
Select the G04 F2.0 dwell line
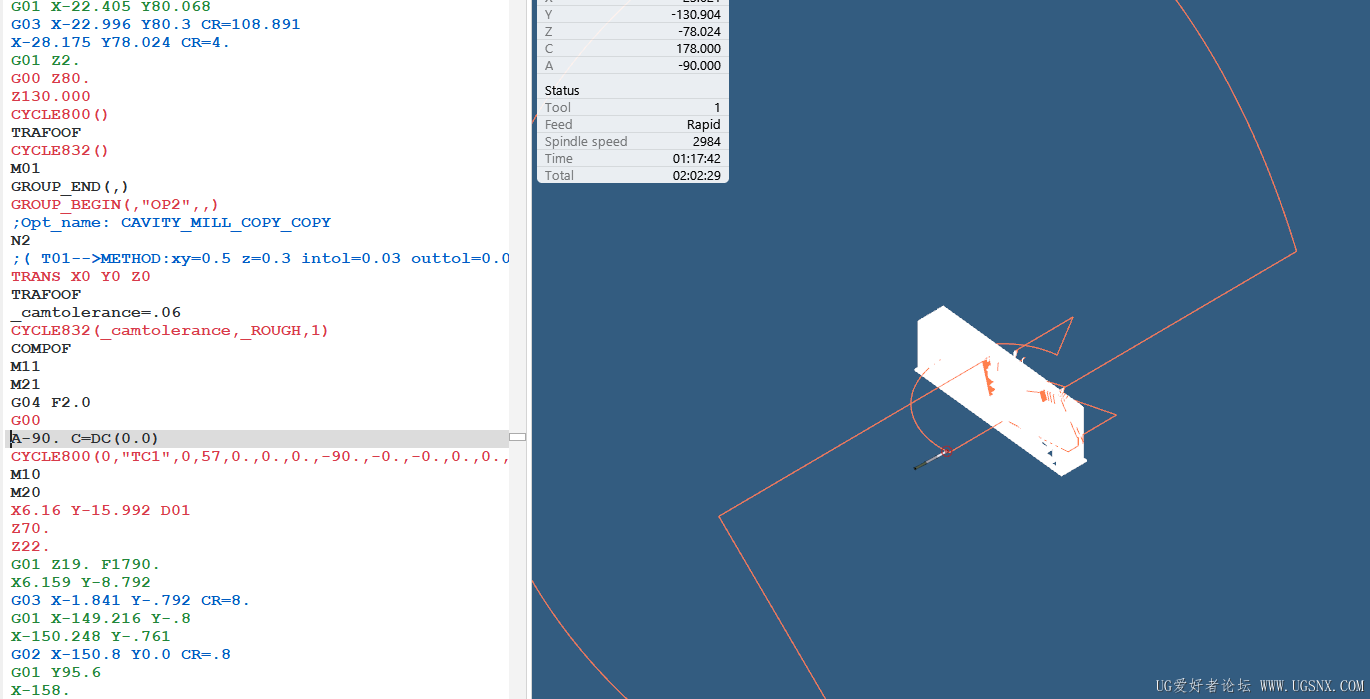pyautogui.click(x=51, y=402)
